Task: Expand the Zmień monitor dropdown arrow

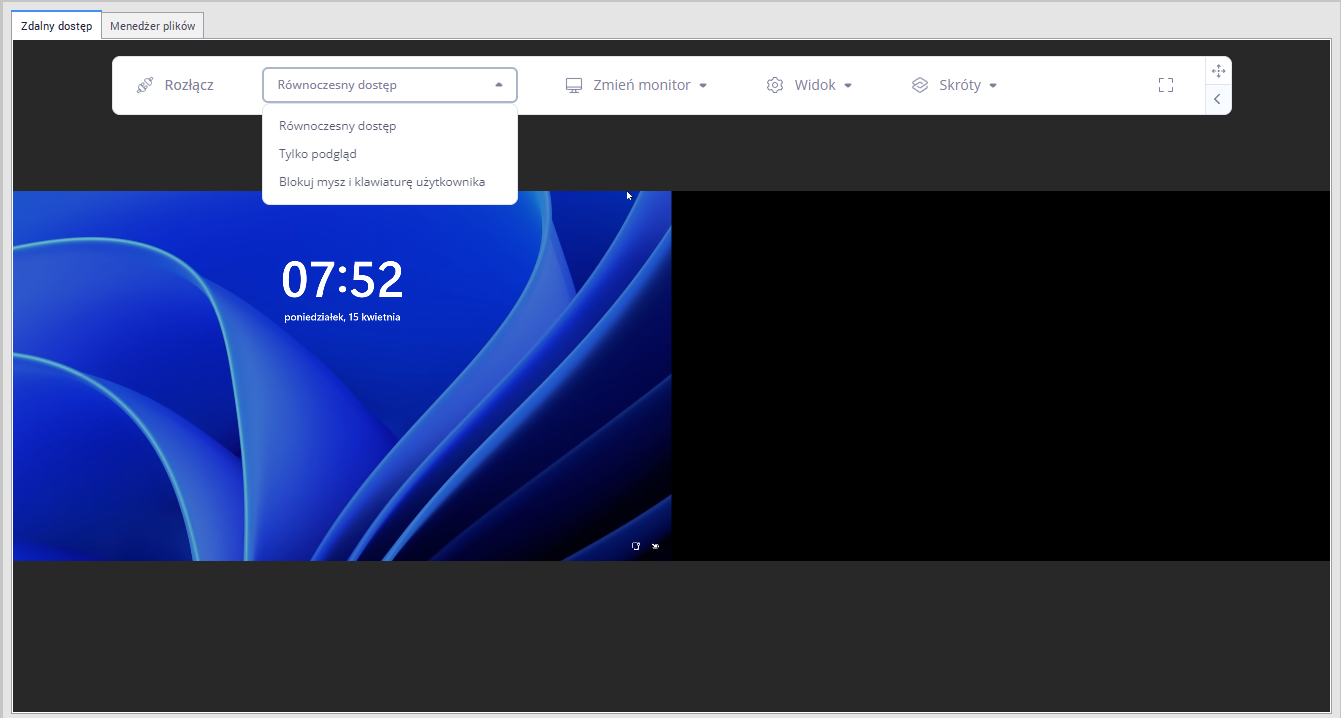Action: click(703, 86)
